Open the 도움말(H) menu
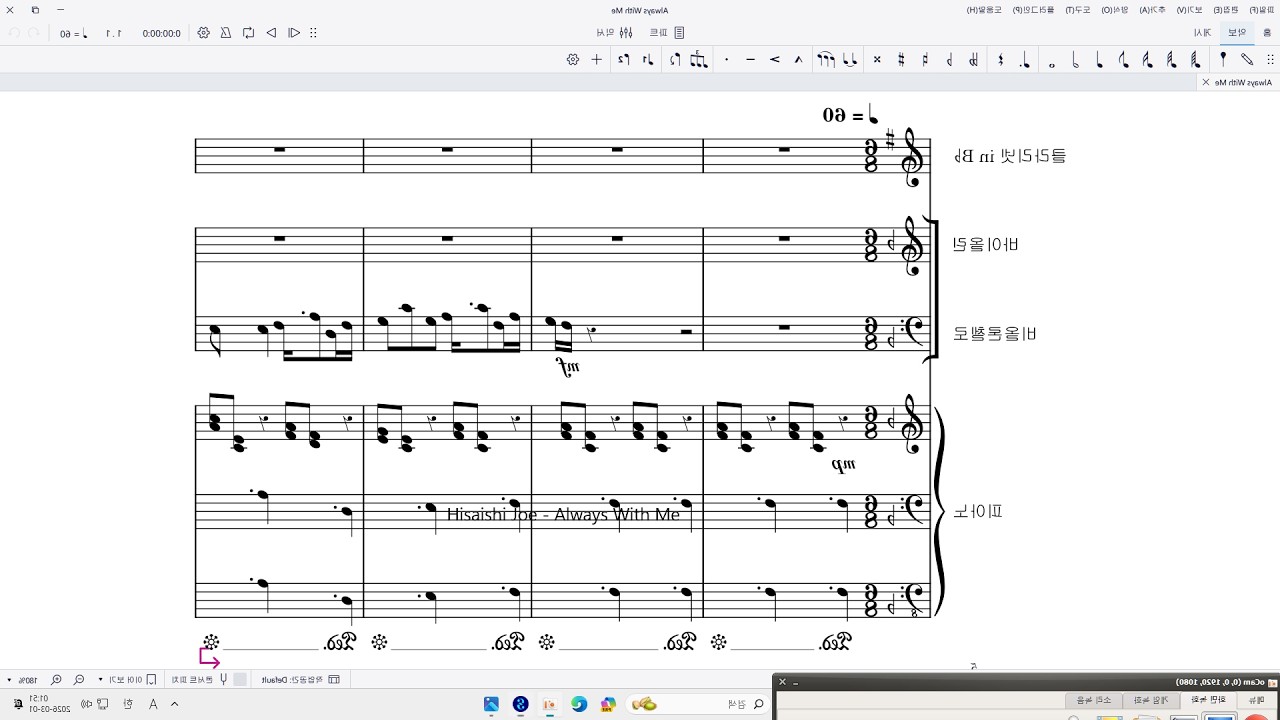Image resolution: width=1280 pixels, height=720 pixels. coord(984,9)
